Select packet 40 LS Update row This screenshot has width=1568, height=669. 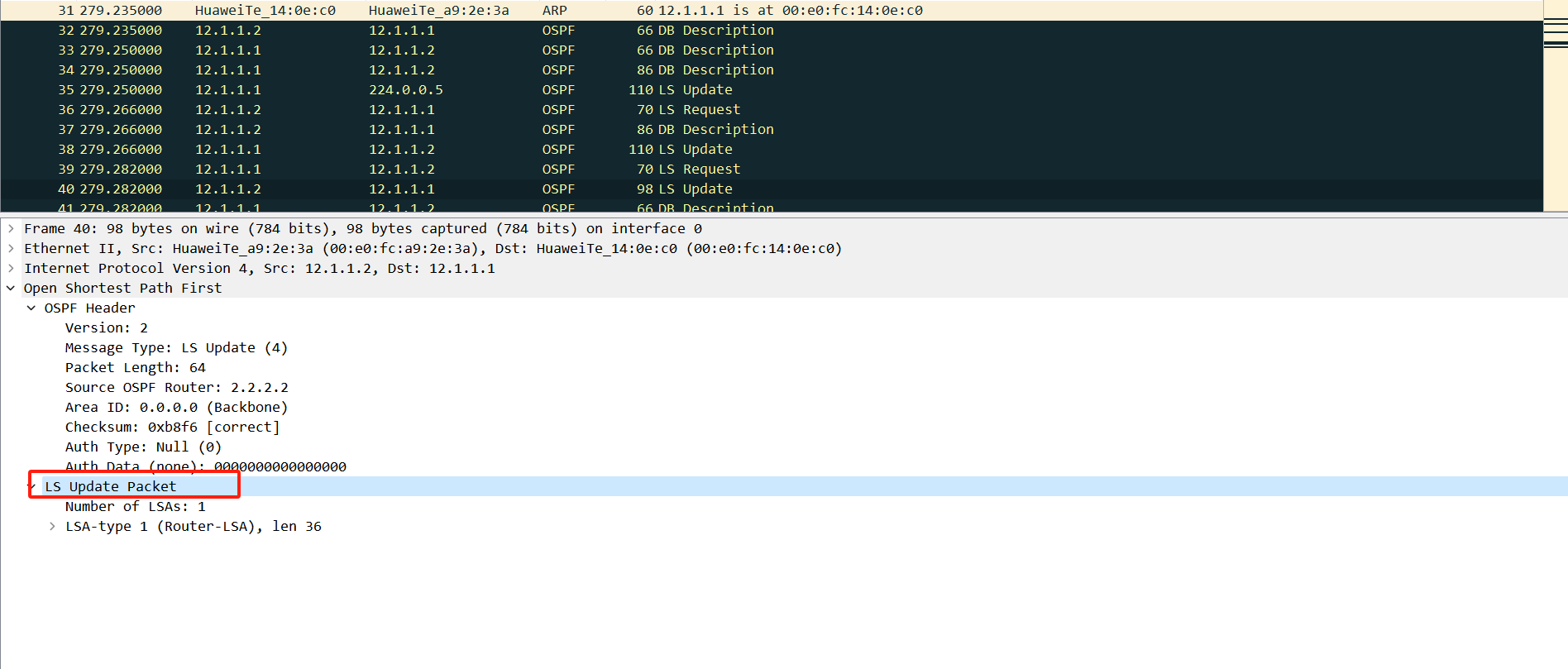(x=772, y=189)
